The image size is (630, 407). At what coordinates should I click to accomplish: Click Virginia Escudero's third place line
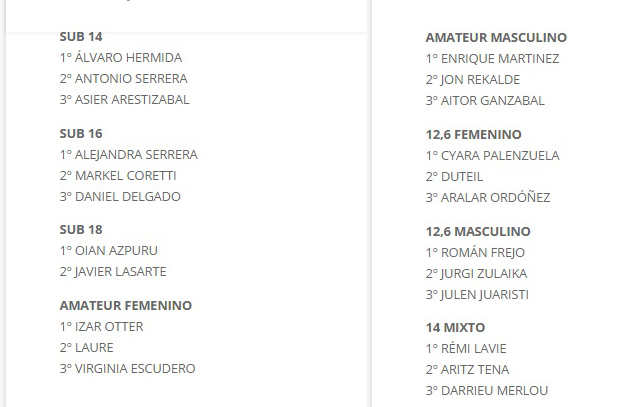tap(127, 368)
